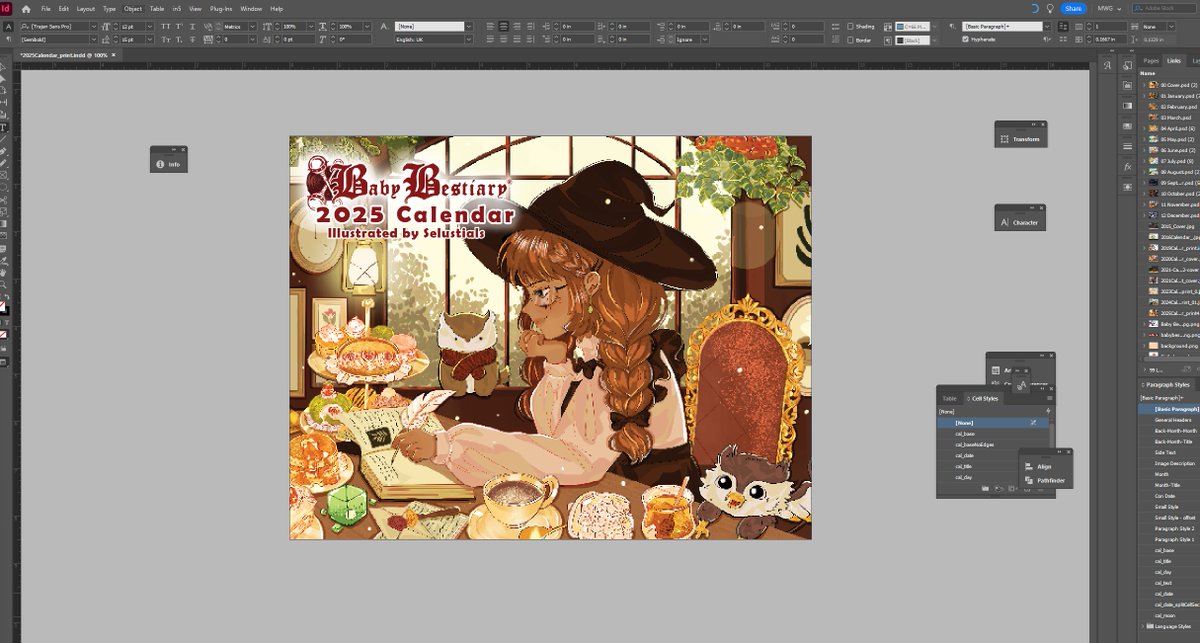Toggle the Shading checkbox in the control bar

tap(849, 27)
